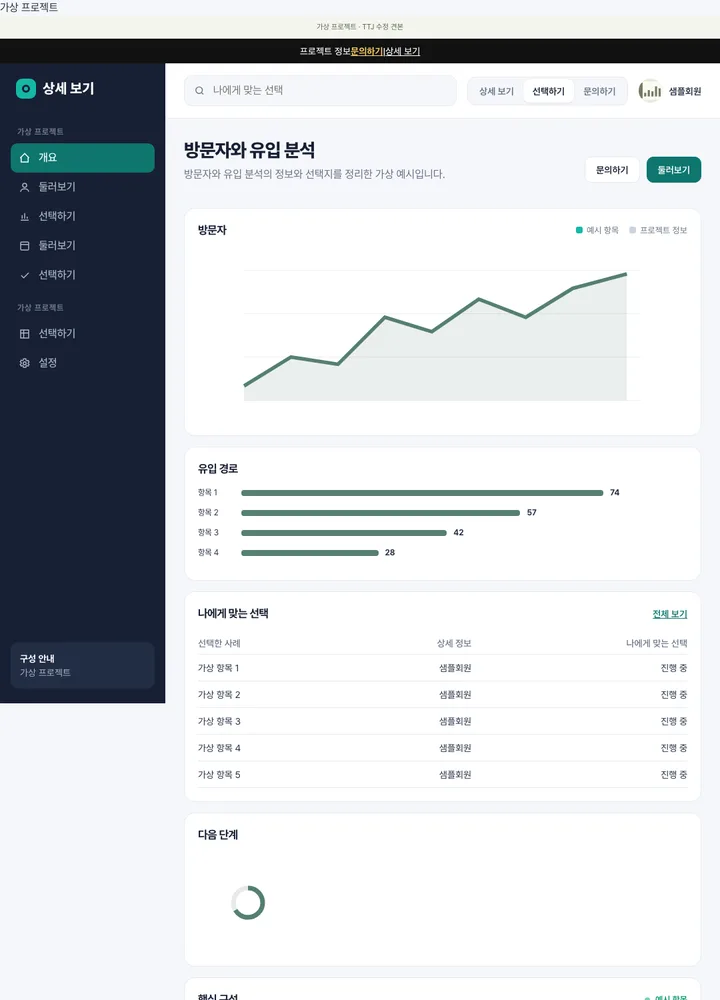Open 상세 보기 link in black banner
The width and height of the screenshot is (720, 1000).
point(402,51)
